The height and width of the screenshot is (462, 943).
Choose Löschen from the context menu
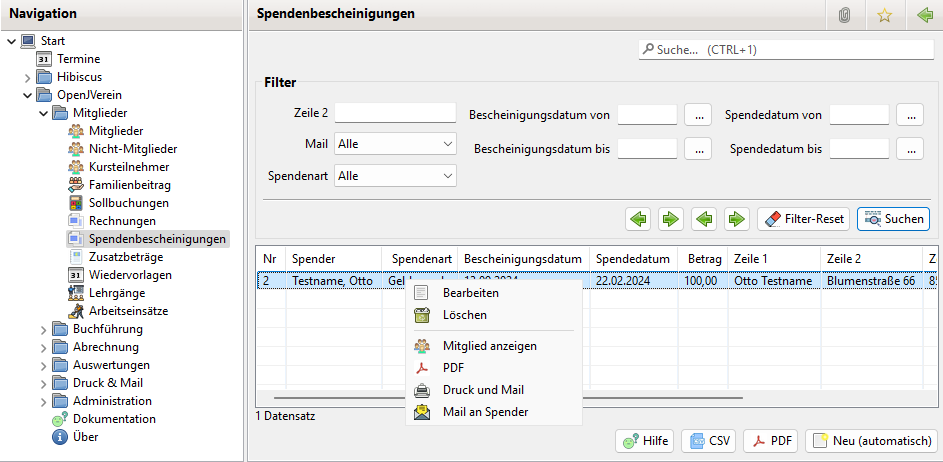464,315
